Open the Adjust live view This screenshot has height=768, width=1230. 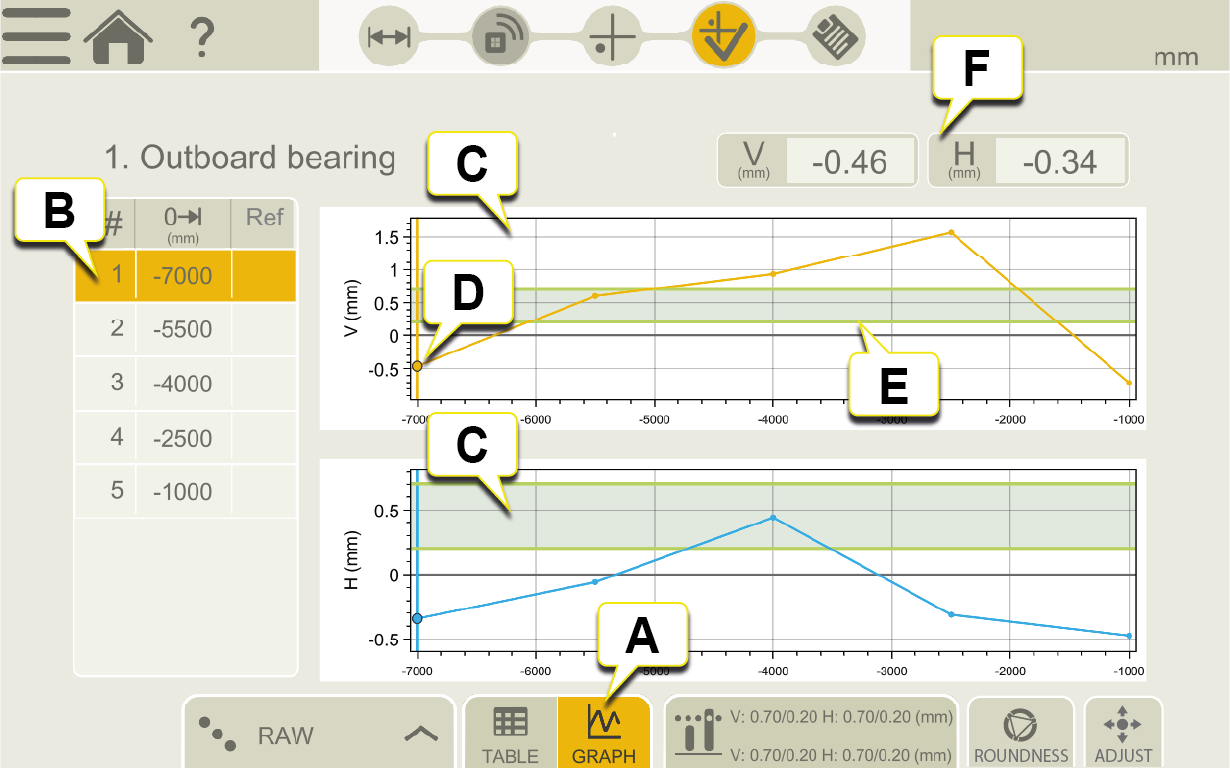(x=1122, y=733)
